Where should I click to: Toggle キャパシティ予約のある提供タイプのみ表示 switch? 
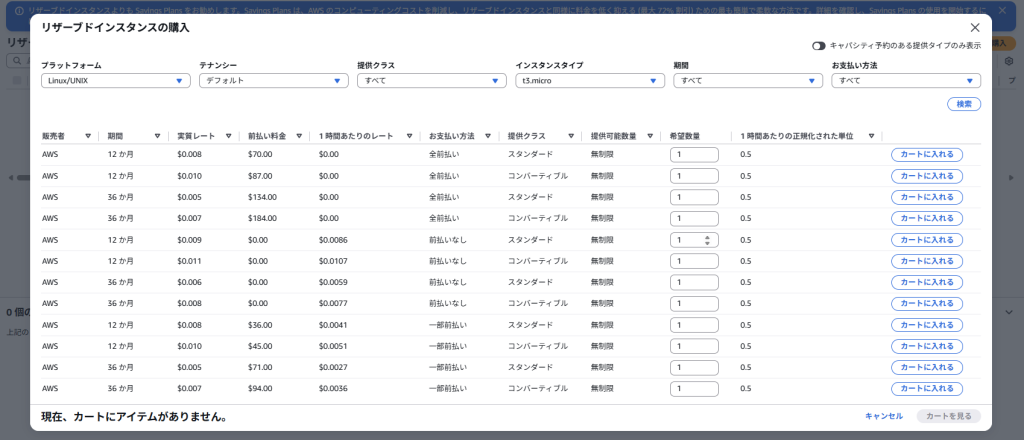pyautogui.click(x=819, y=46)
